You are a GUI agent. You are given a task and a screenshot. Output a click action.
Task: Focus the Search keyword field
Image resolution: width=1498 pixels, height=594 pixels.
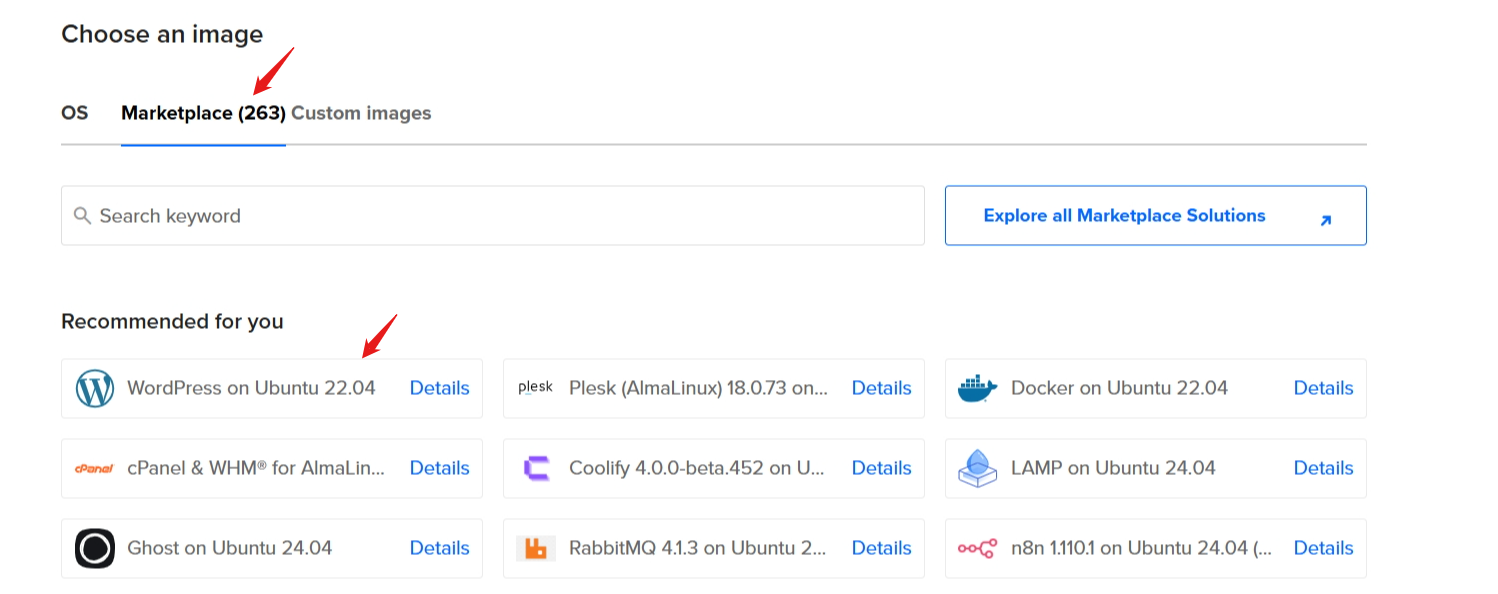point(493,215)
